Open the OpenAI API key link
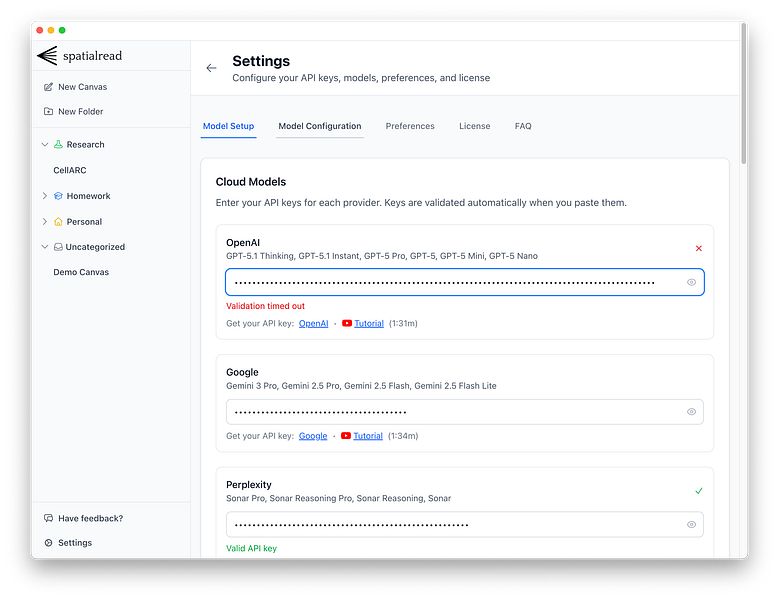The height and width of the screenshot is (600, 779). point(313,323)
